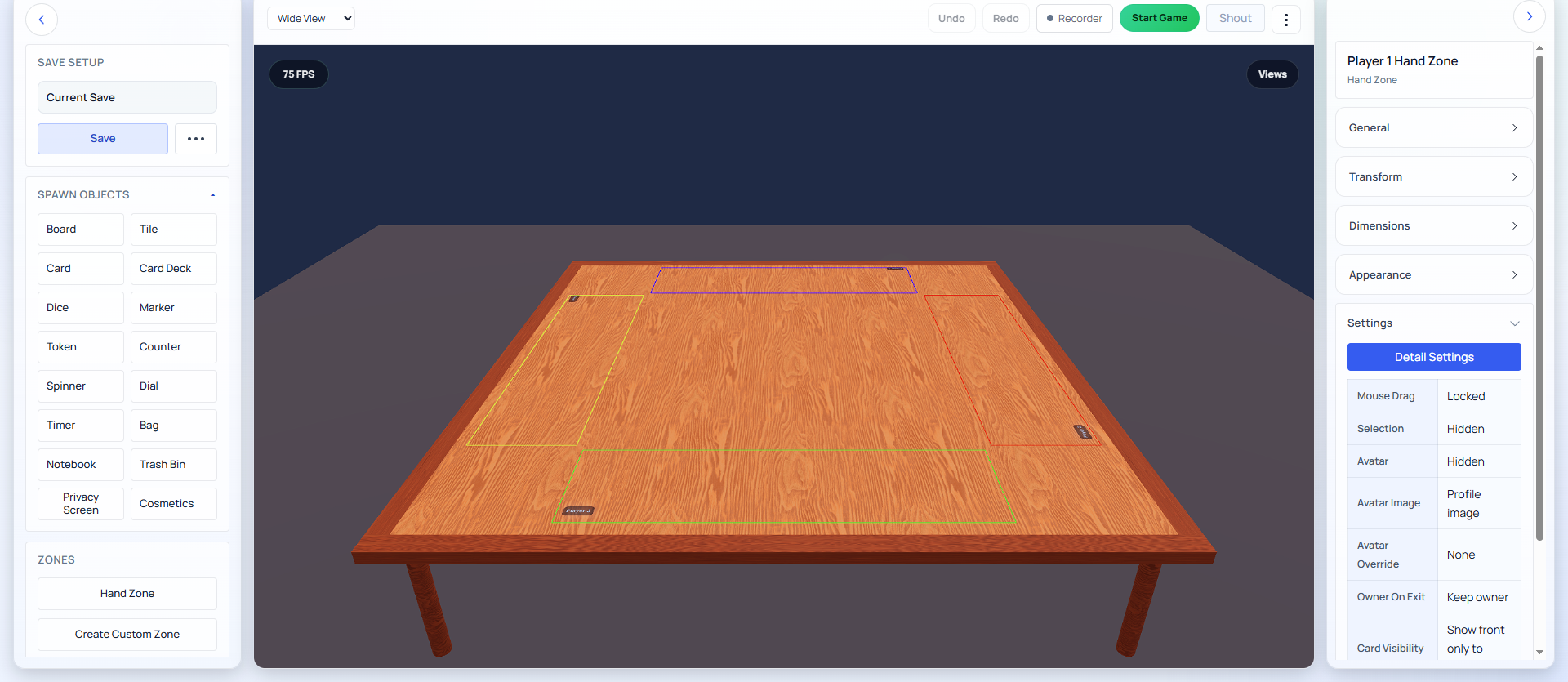Open the three-dot save options menu
The height and width of the screenshot is (682, 1568).
click(196, 139)
